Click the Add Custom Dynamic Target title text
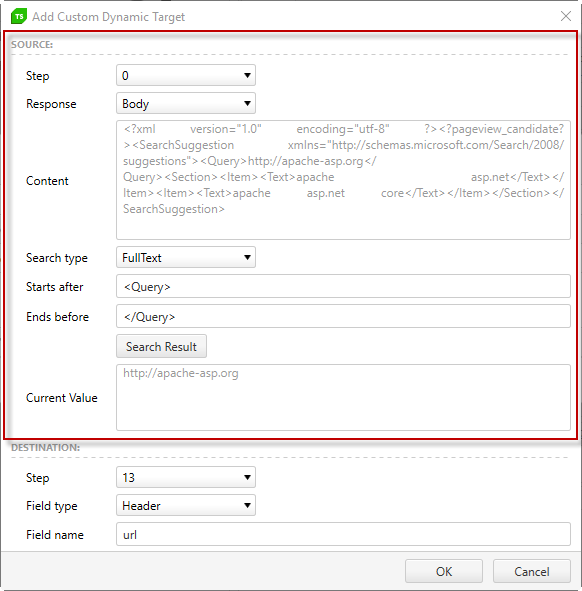This screenshot has height=591, width=582. point(109,17)
